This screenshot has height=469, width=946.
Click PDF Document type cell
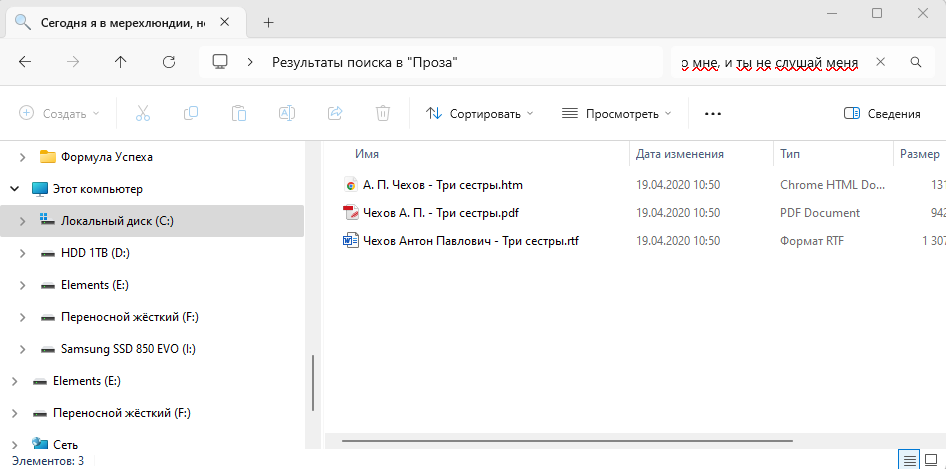click(820, 213)
